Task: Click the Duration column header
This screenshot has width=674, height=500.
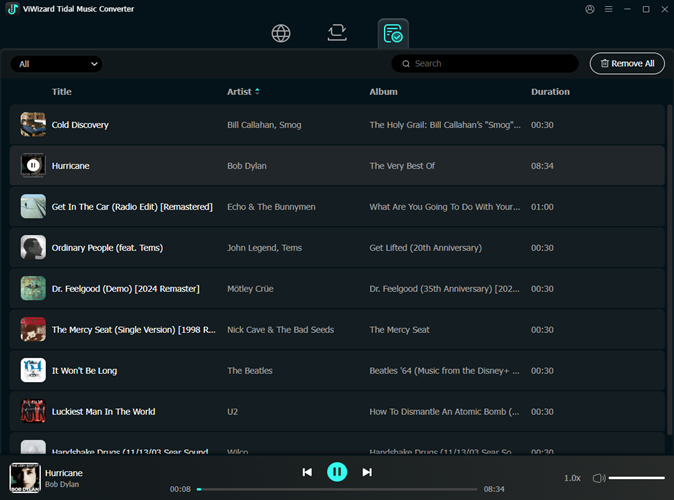Action: coord(550,92)
